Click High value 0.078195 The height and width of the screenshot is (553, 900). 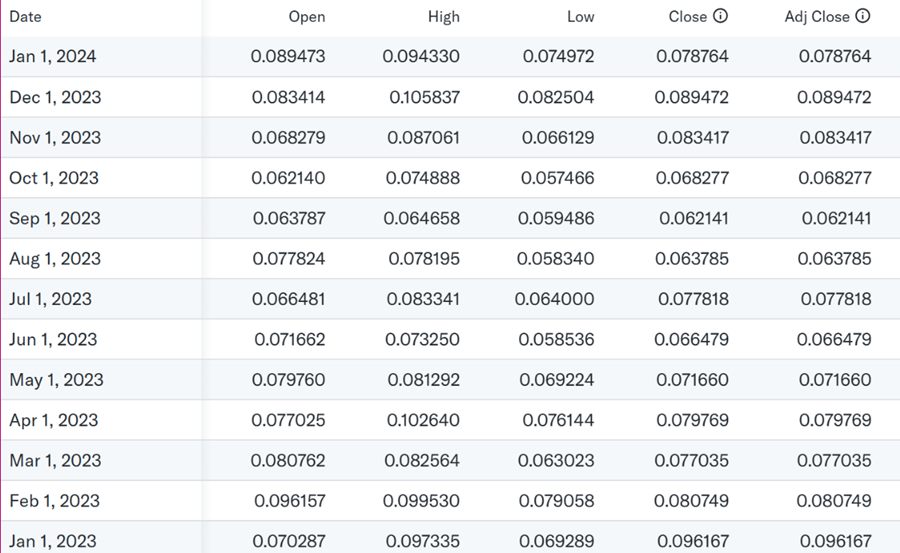click(424, 258)
